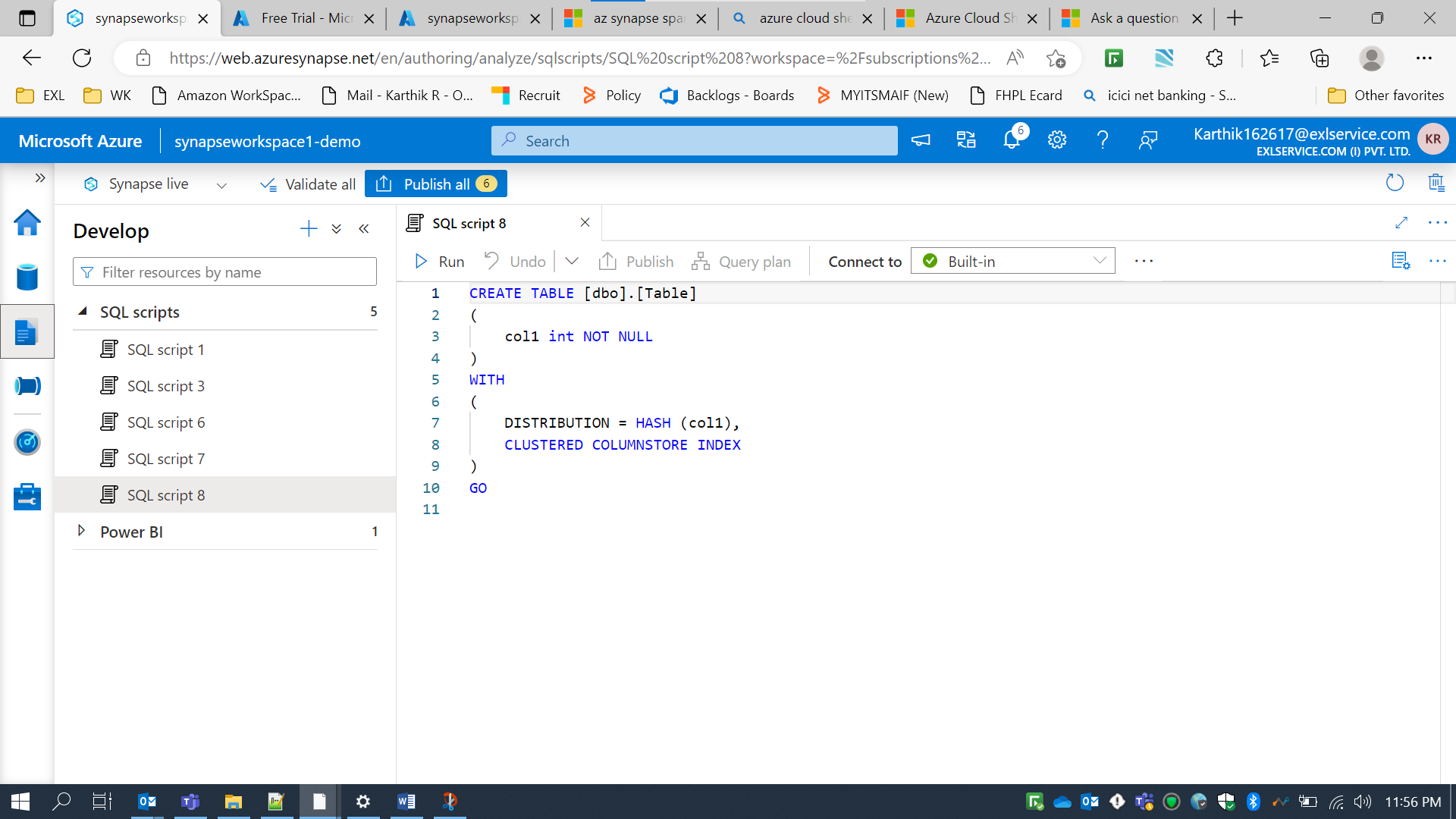Image resolution: width=1456 pixels, height=819 pixels.
Task: Switch to Azure Cloud Shell browser tab
Action: (x=965, y=18)
